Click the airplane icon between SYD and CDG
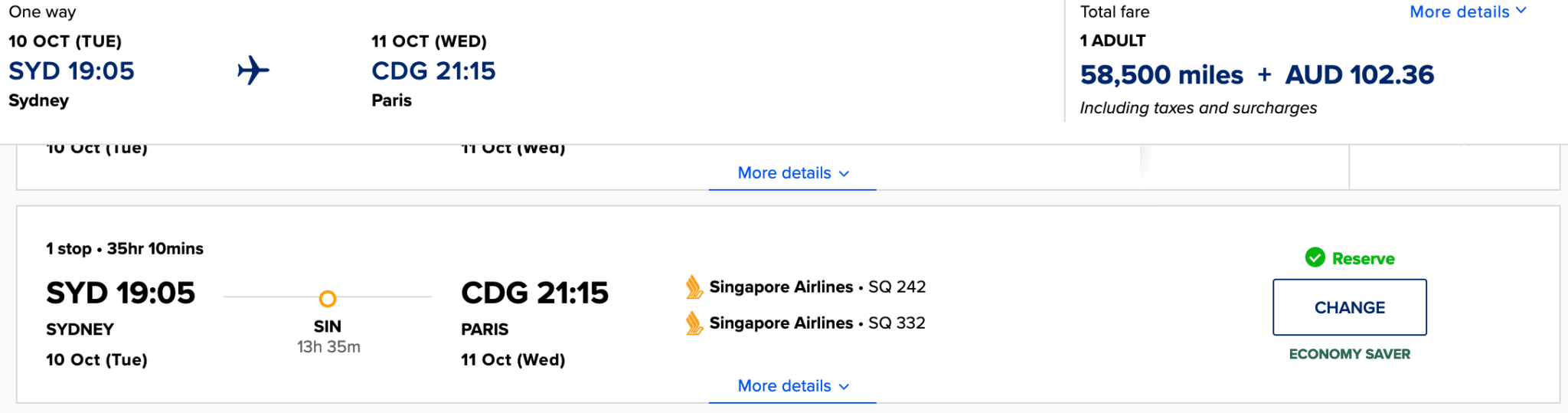1568x413 pixels. [253, 70]
